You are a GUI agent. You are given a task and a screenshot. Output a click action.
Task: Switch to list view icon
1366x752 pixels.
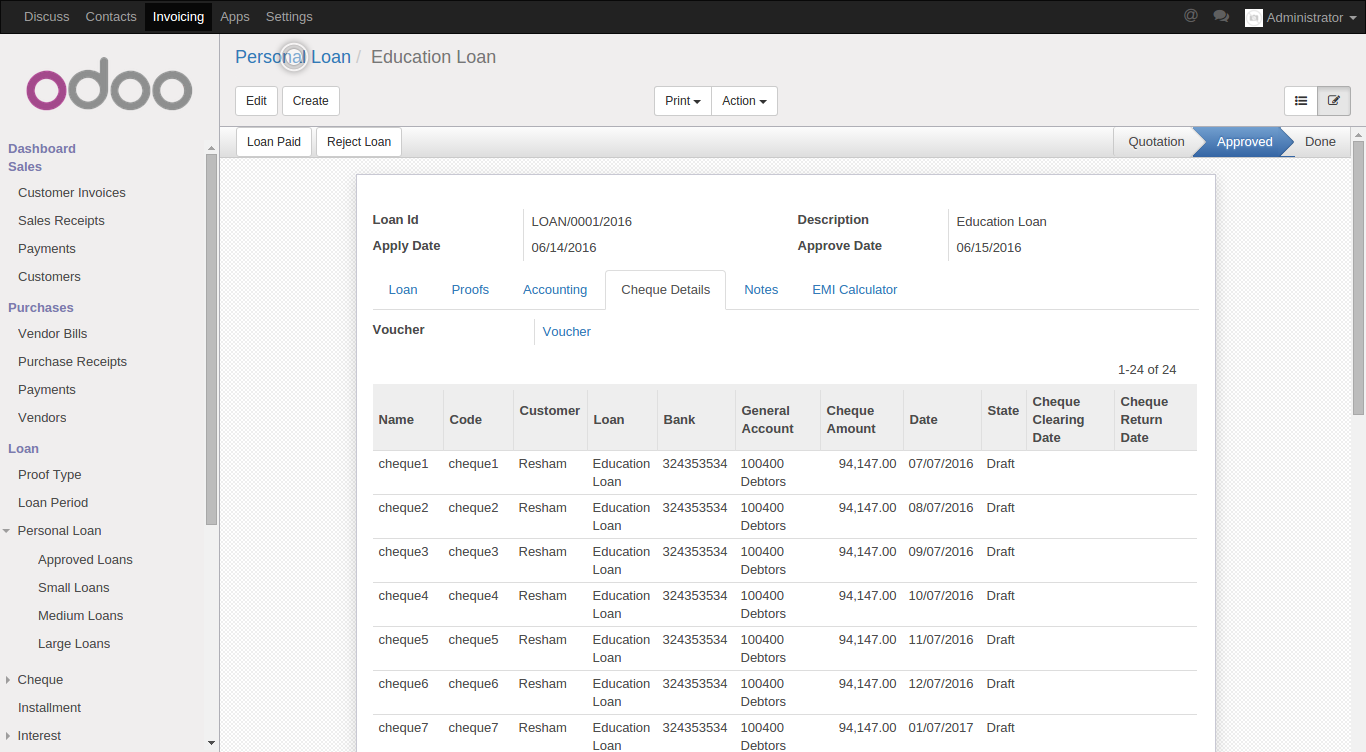[1301, 101]
